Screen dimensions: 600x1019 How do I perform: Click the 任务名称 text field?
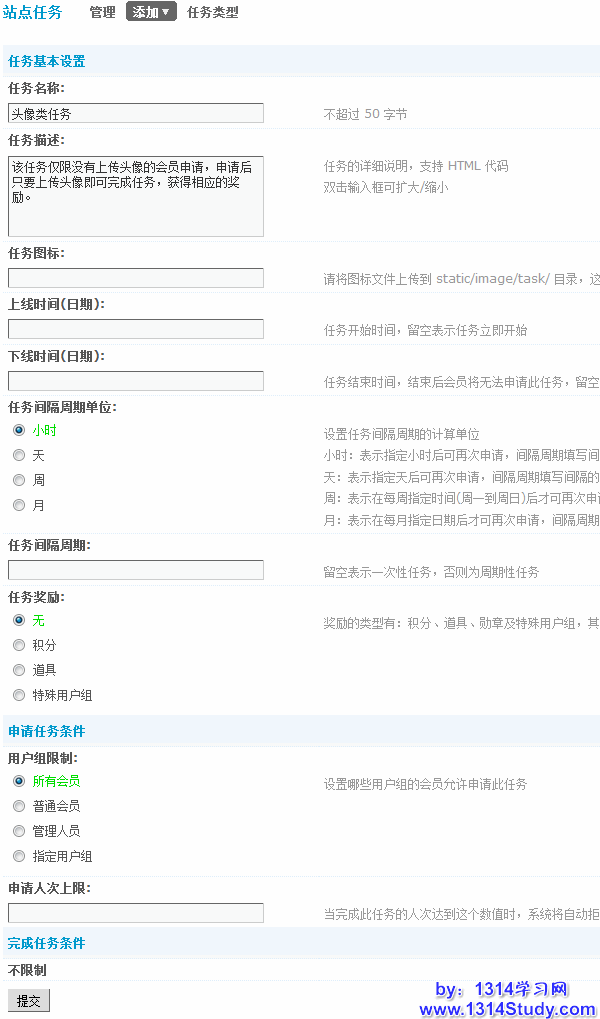point(136,114)
